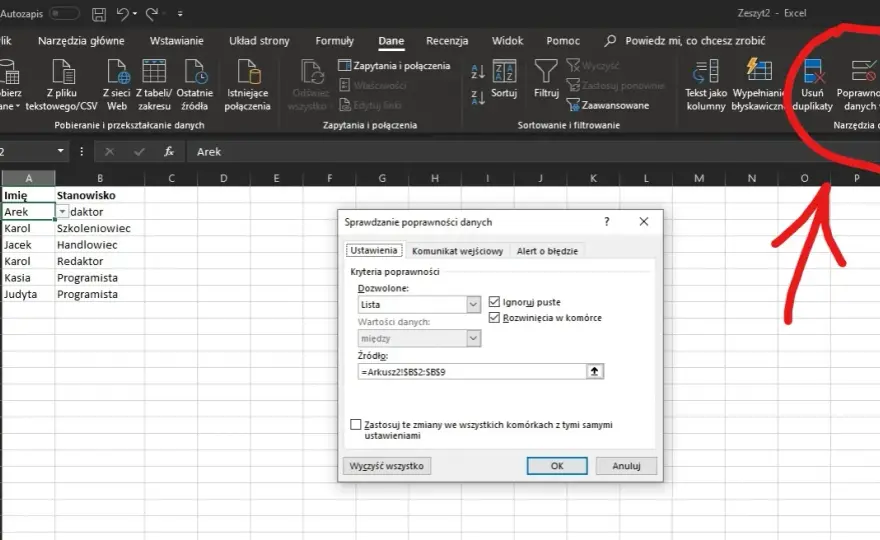Click the Wyczyść wszystko button
The height and width of the screenshot is (540, 880).
[387, 466]
